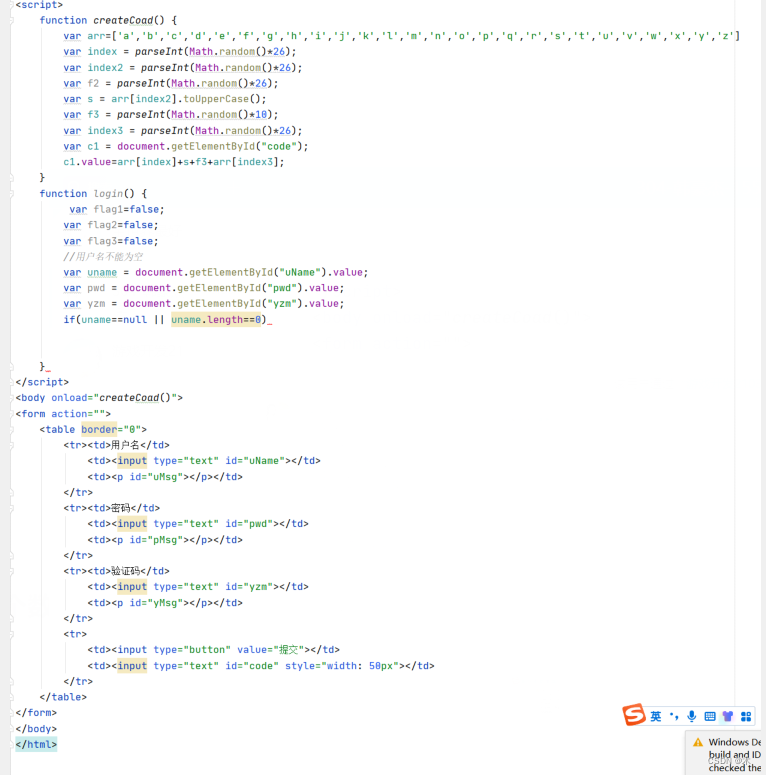Click the microphone voice input icon

click(x=692, y=716)
